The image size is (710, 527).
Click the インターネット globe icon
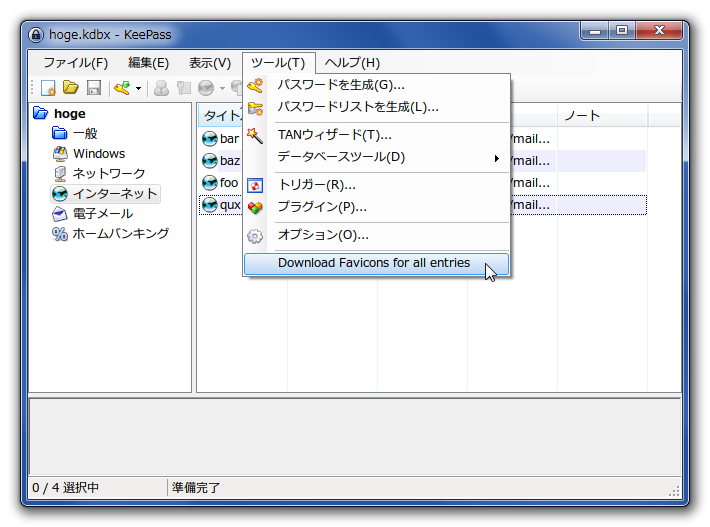pos(60,194)
